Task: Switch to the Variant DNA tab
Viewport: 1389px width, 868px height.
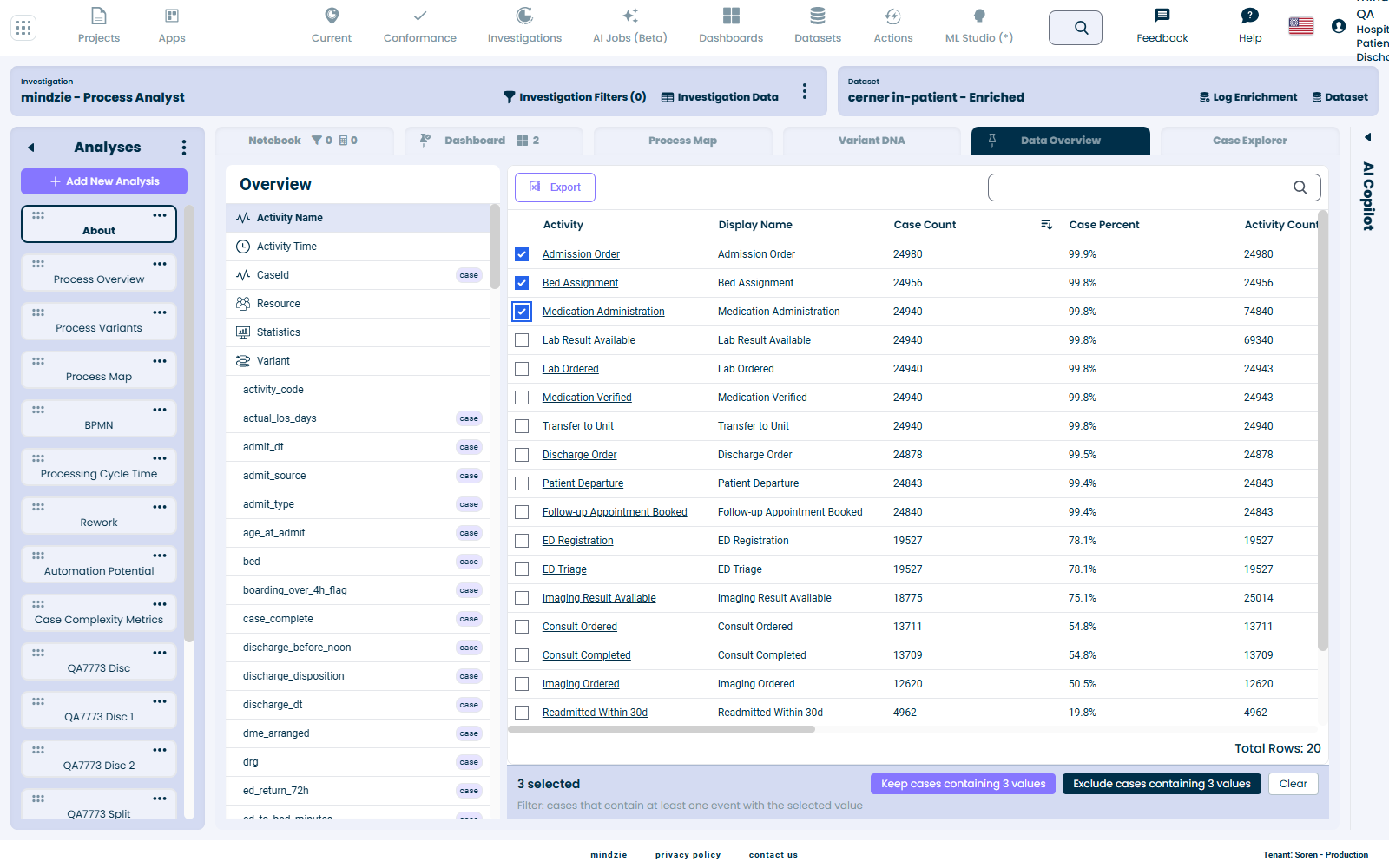Action: [872, 141]
